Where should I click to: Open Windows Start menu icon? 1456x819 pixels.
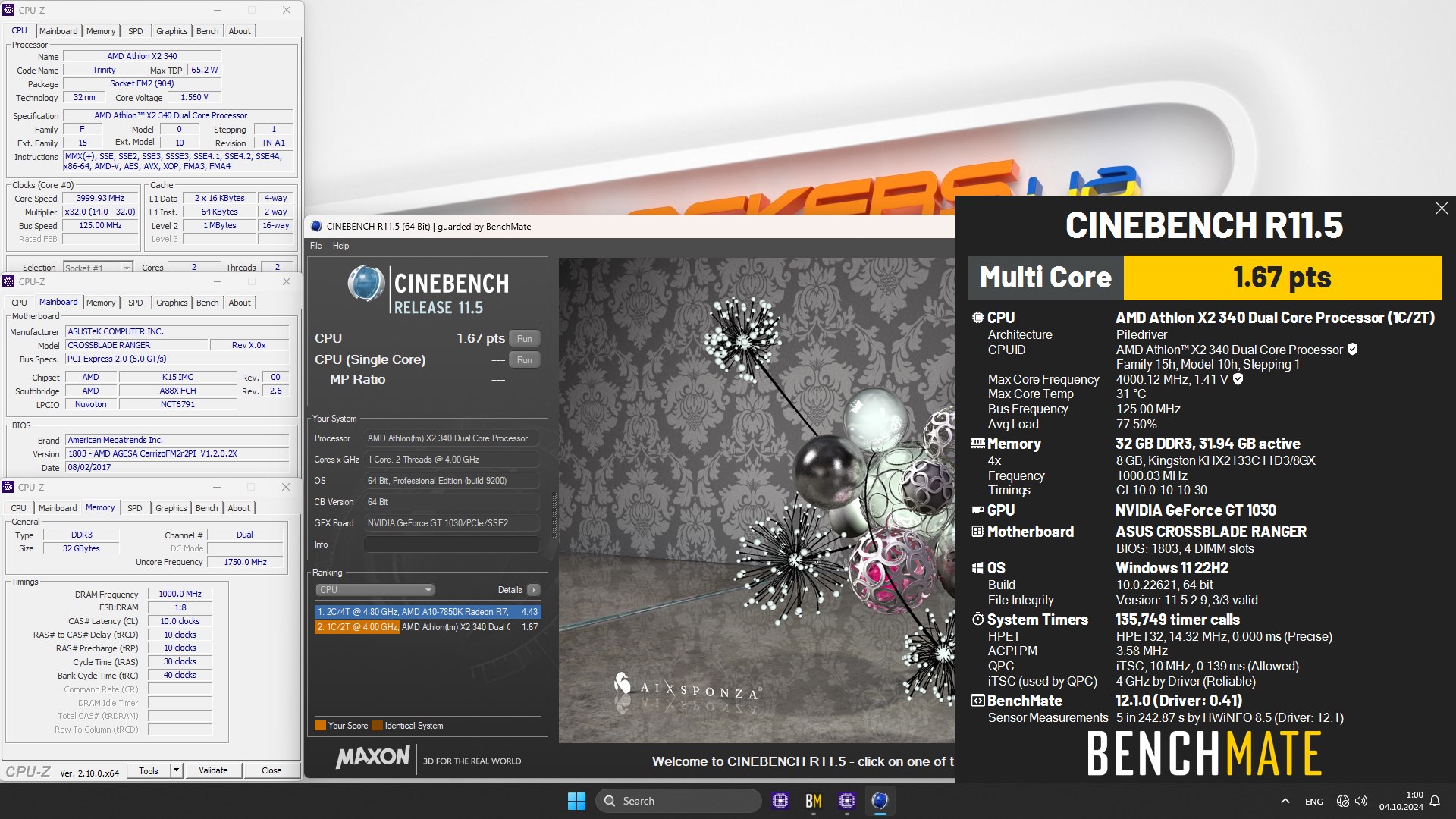click(x=576, y=801)
